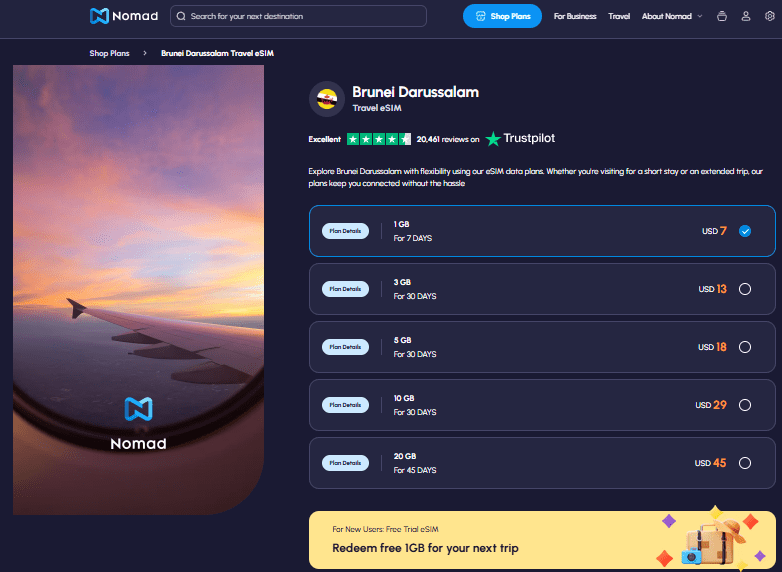Click the search magnifier icon

[181, 16]
